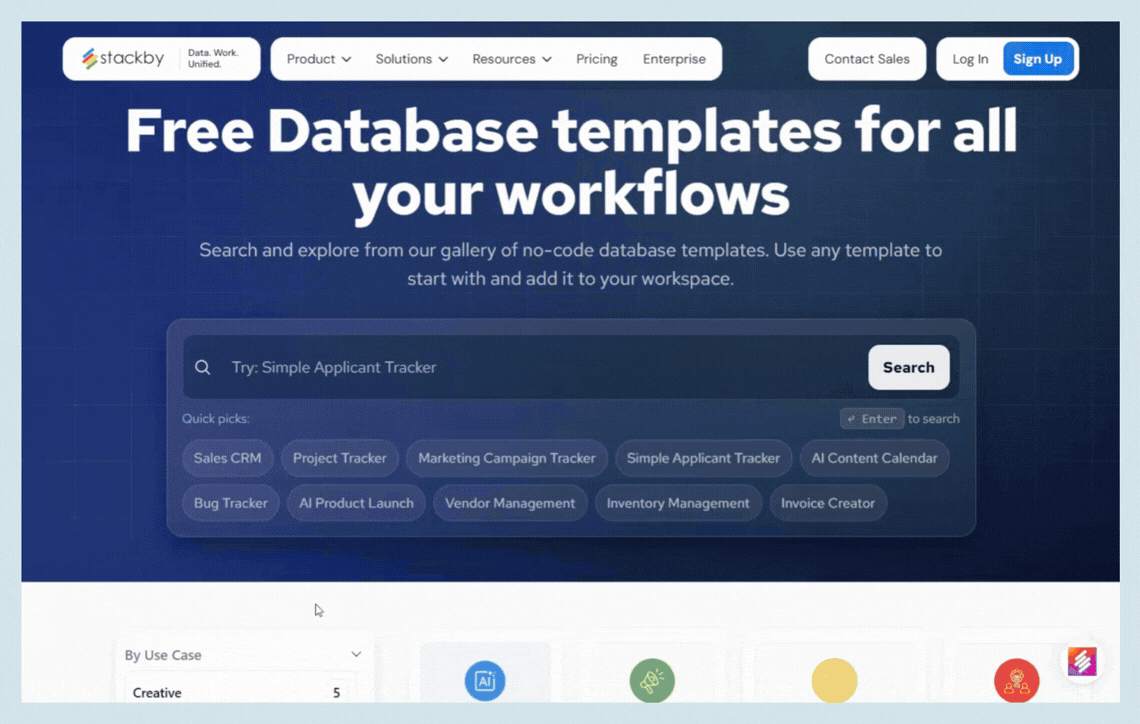Image resolution: width=1140 pixels, height=724 pixels.
Task: Click the yellow circle category icon
Action: 834,681
